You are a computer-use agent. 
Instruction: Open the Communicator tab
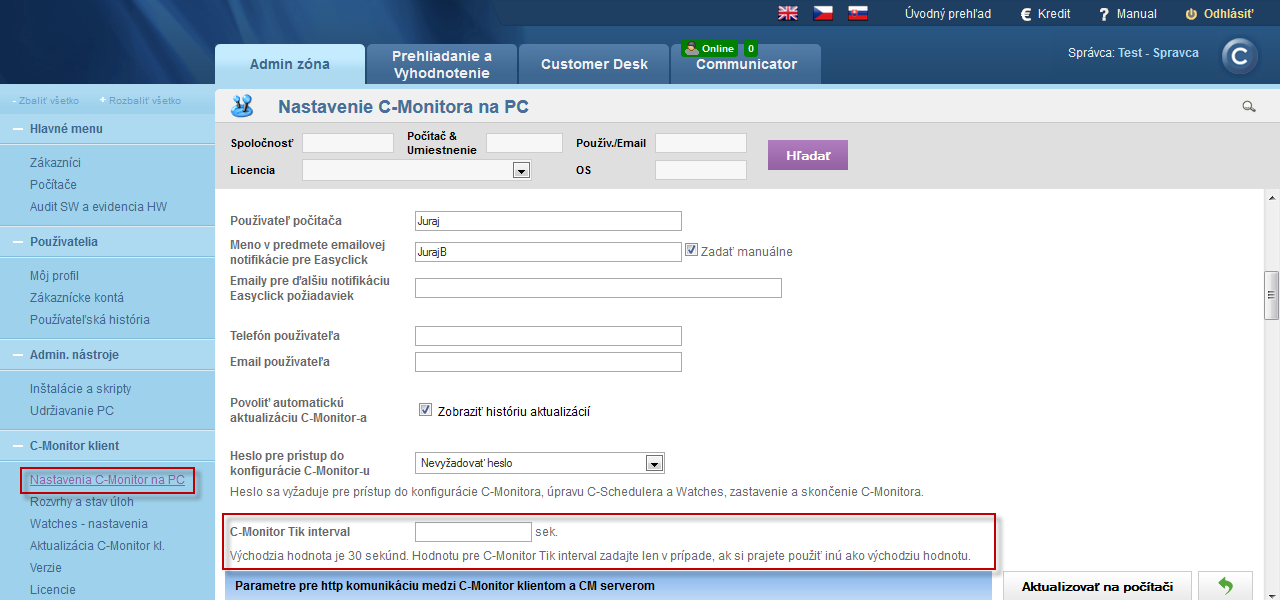click(x=746, y=65)
